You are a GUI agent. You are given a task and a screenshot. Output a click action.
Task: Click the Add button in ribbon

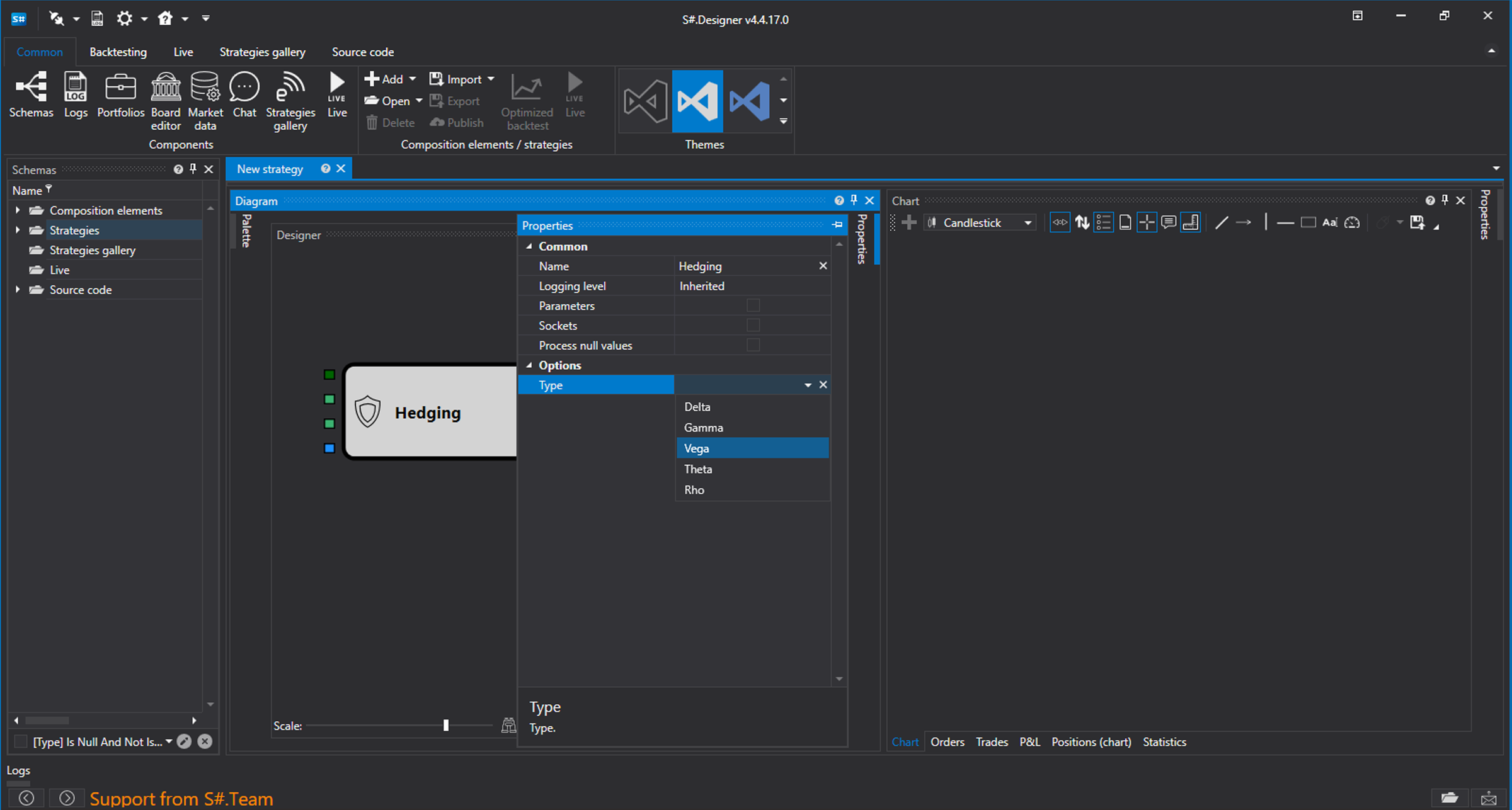[x=384, y=79]
